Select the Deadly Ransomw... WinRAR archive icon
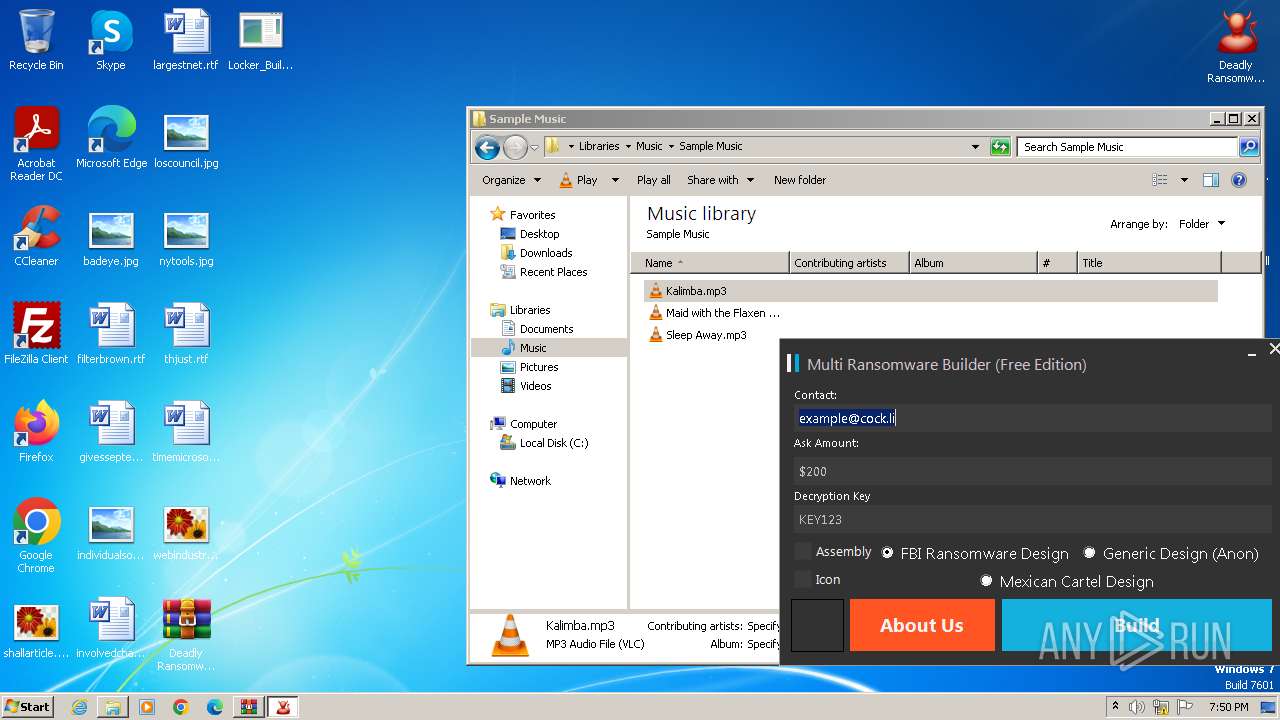Image resolution: width=1280 pixels, height=720 pixels. pyautogui.click(x=186, y=634)
